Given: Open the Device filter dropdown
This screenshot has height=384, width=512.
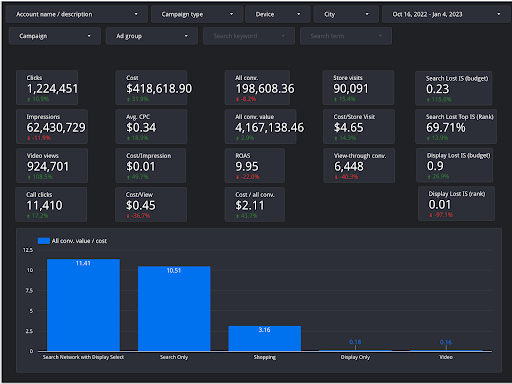Looking at the screenshot, I should (x=278, y=14).
